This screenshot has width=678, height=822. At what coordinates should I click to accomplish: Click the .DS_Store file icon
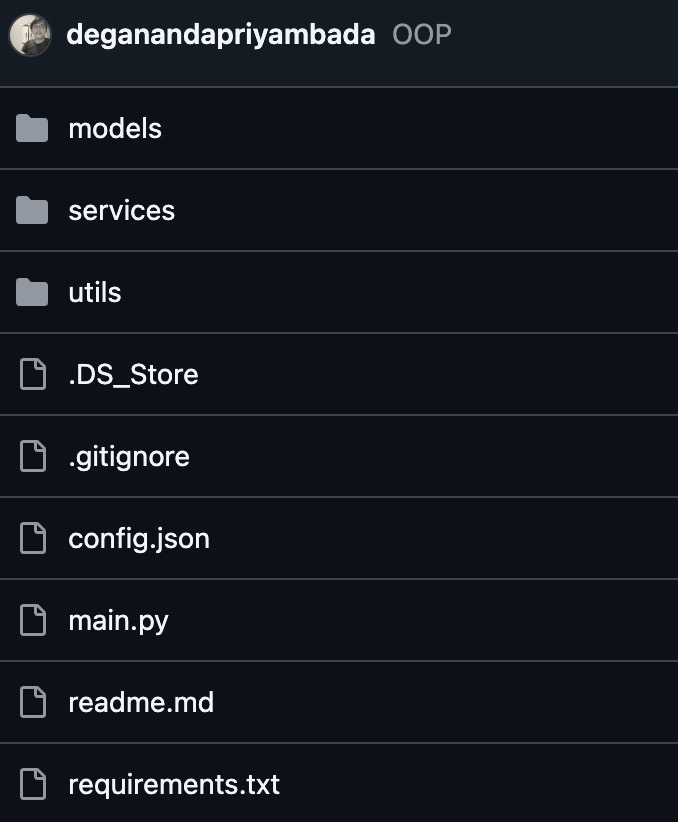[33, 374]
